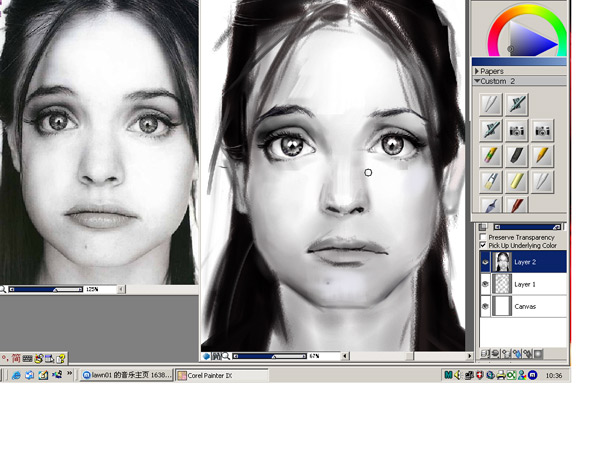This screenshot has width=600, height=450.
Task: Click the help question icon on the IME bar
Action: [60, 359]
